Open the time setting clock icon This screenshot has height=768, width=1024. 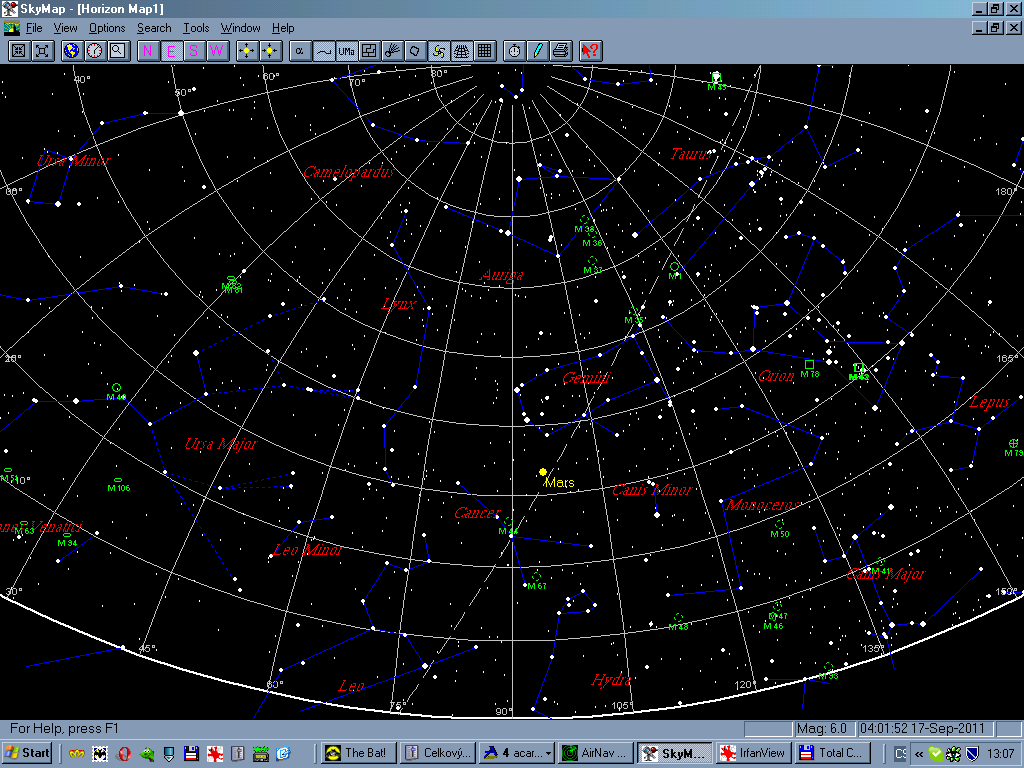coord(95,51)
